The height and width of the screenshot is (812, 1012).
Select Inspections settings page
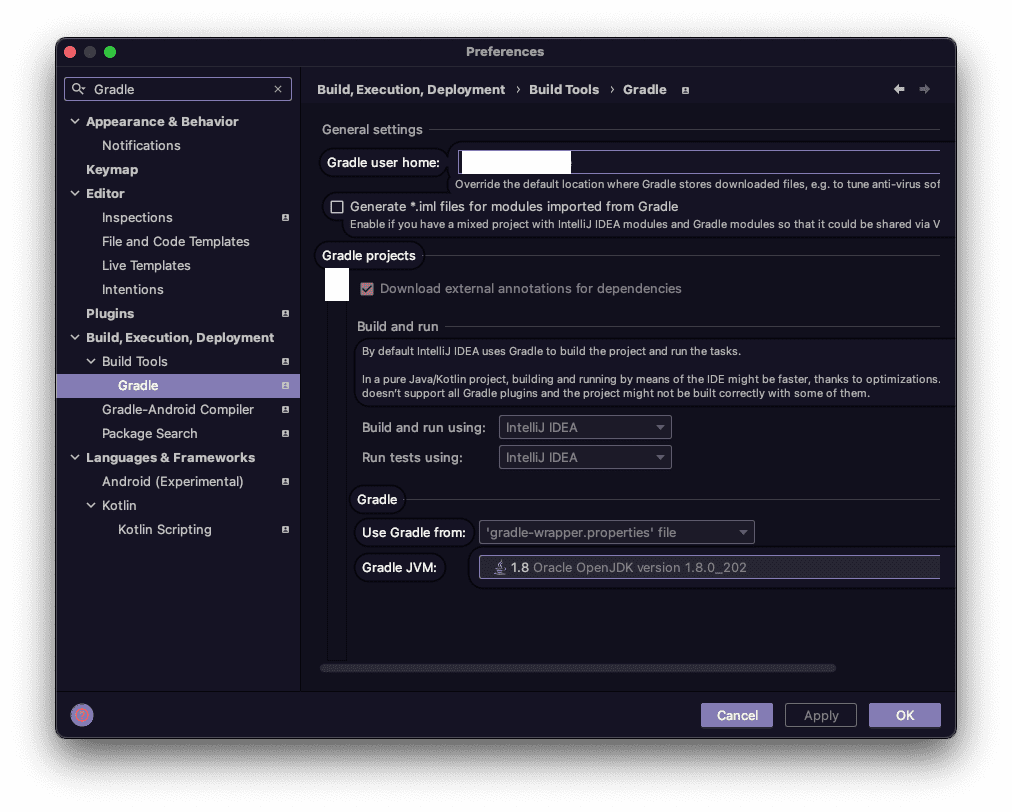pos(137,218)
